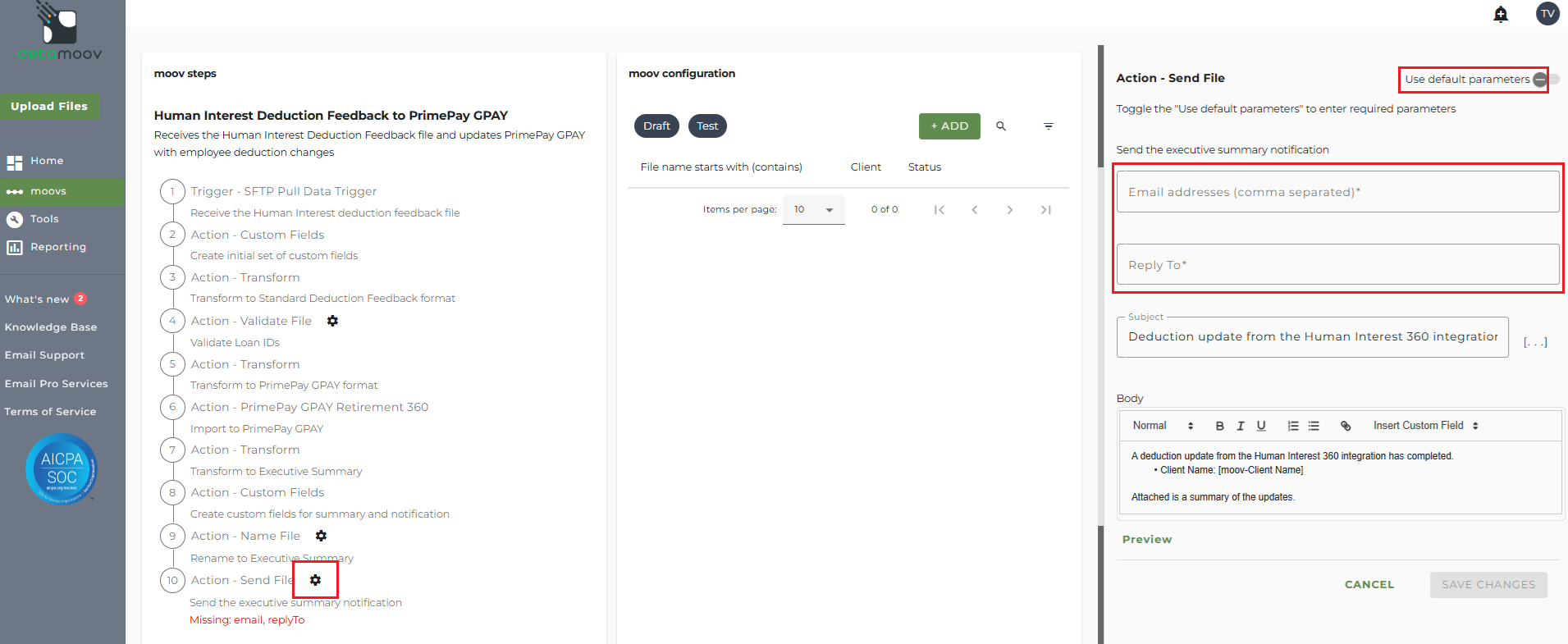Select step 10 Action - Send File

242,581
